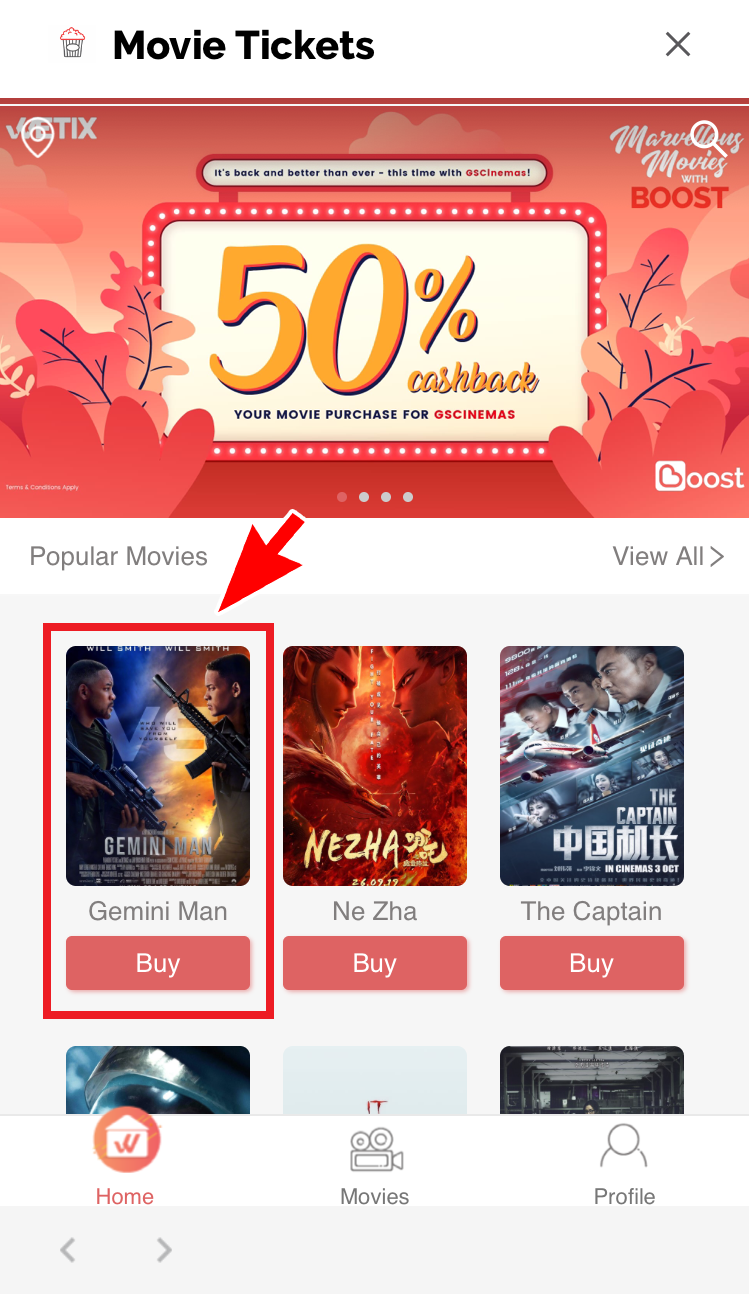
Task: Expand View All popular movies
Action: point(668,556)
